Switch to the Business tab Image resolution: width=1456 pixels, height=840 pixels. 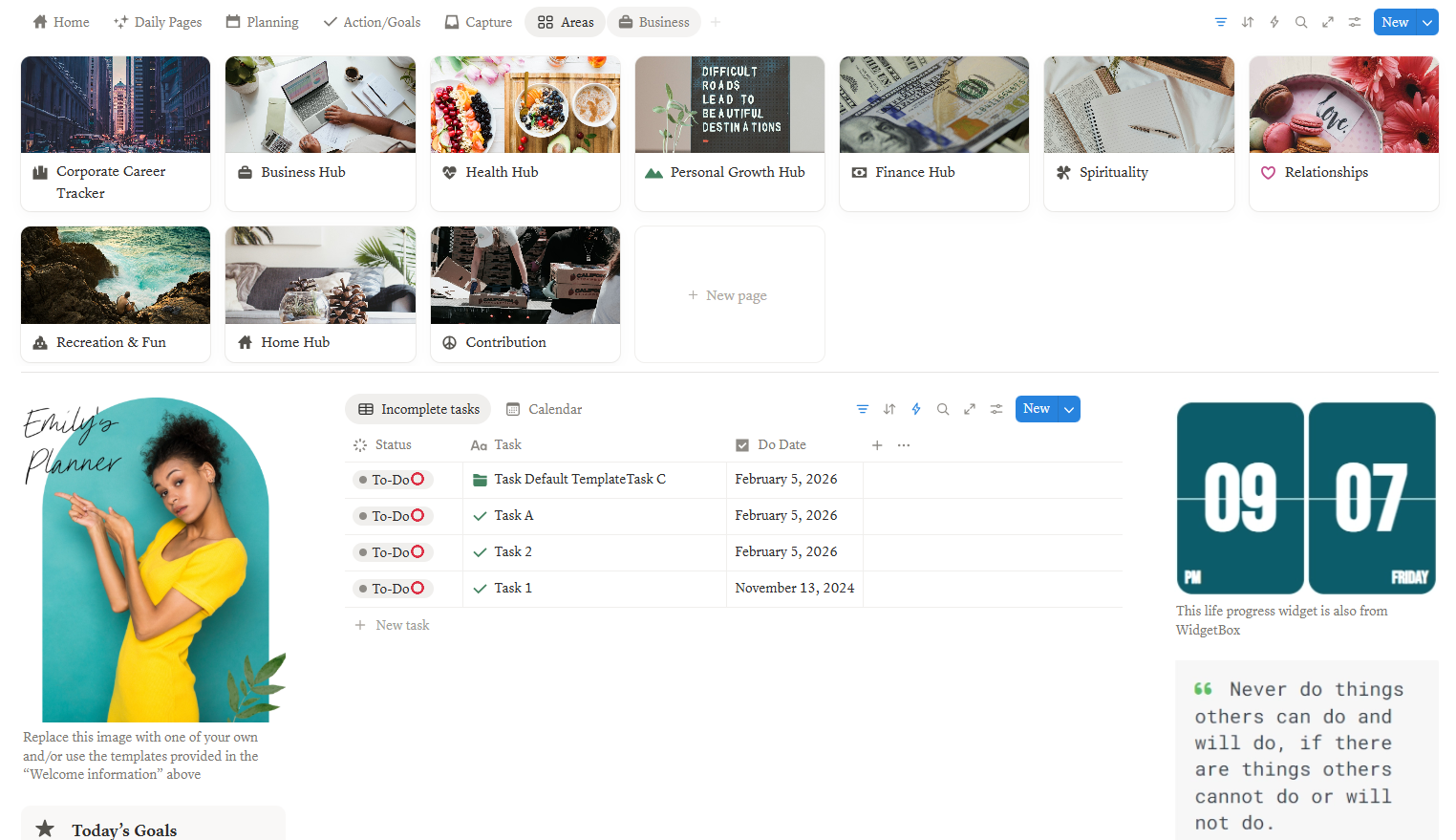pos(653,21)
